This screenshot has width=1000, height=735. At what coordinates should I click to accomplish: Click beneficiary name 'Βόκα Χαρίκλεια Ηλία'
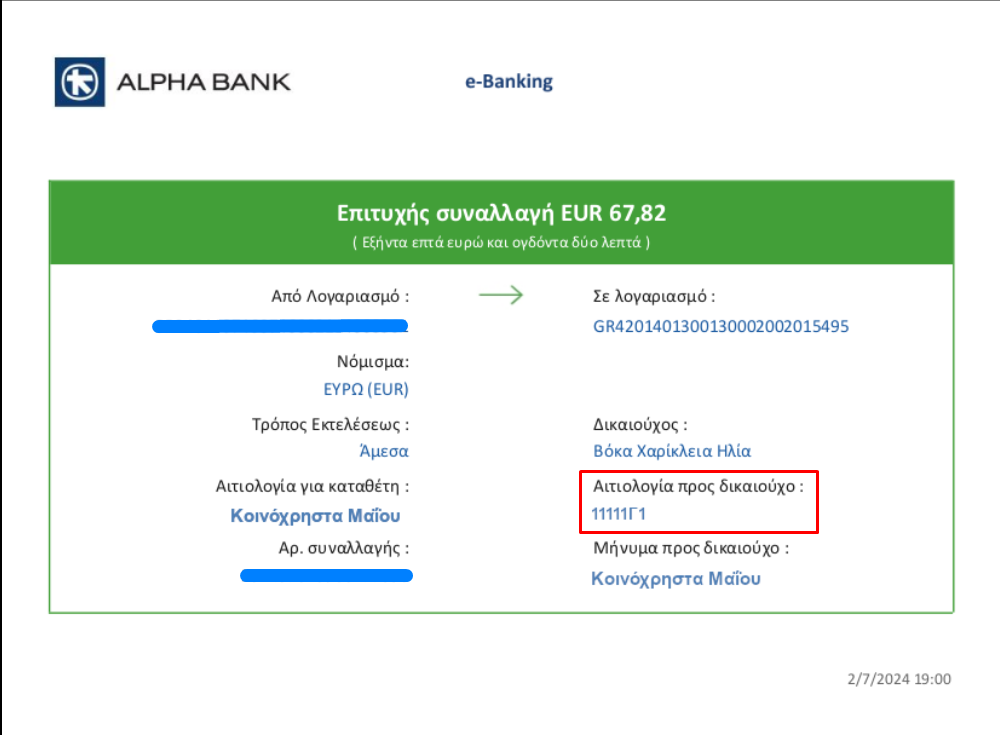[672, 451]
